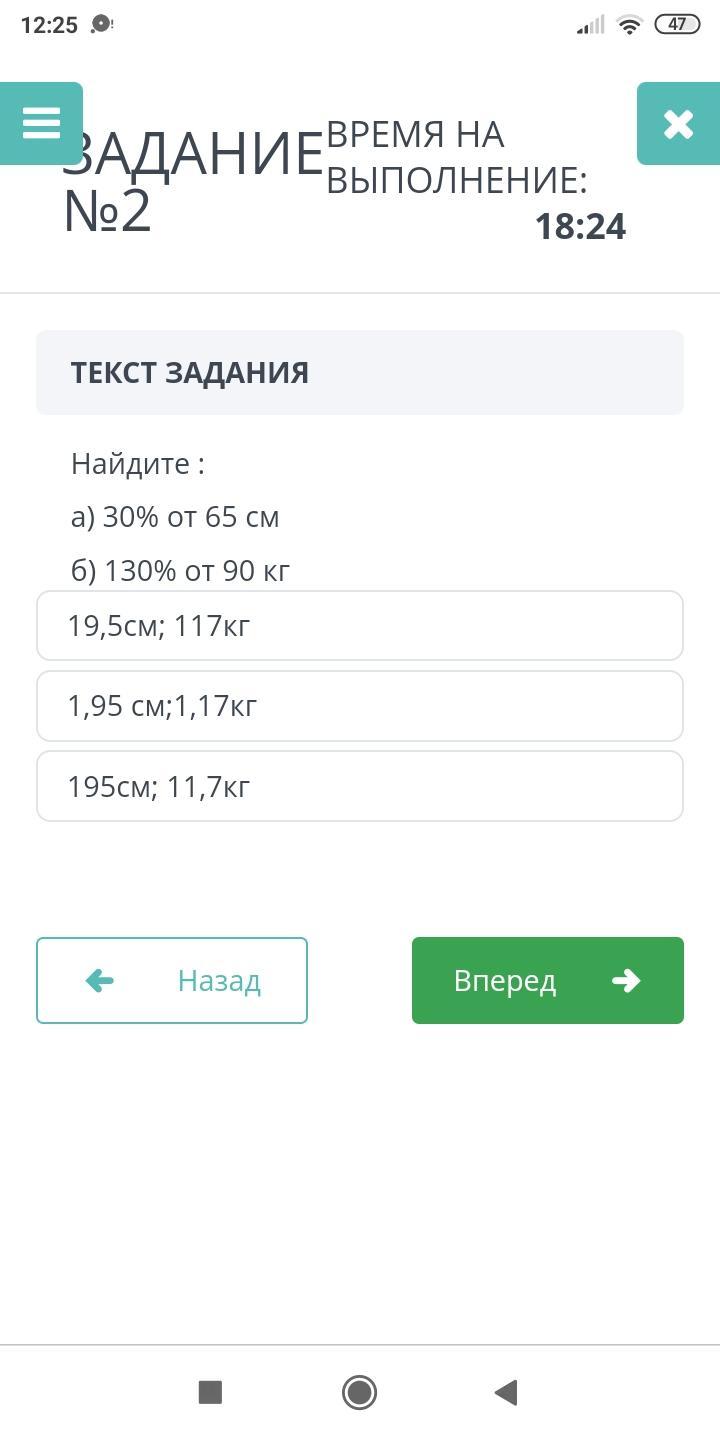Tap the question line 130% от 90 кг
The height and width of the screenshot is (1440, 720).
pyautogui.click(x=181, y=571)
